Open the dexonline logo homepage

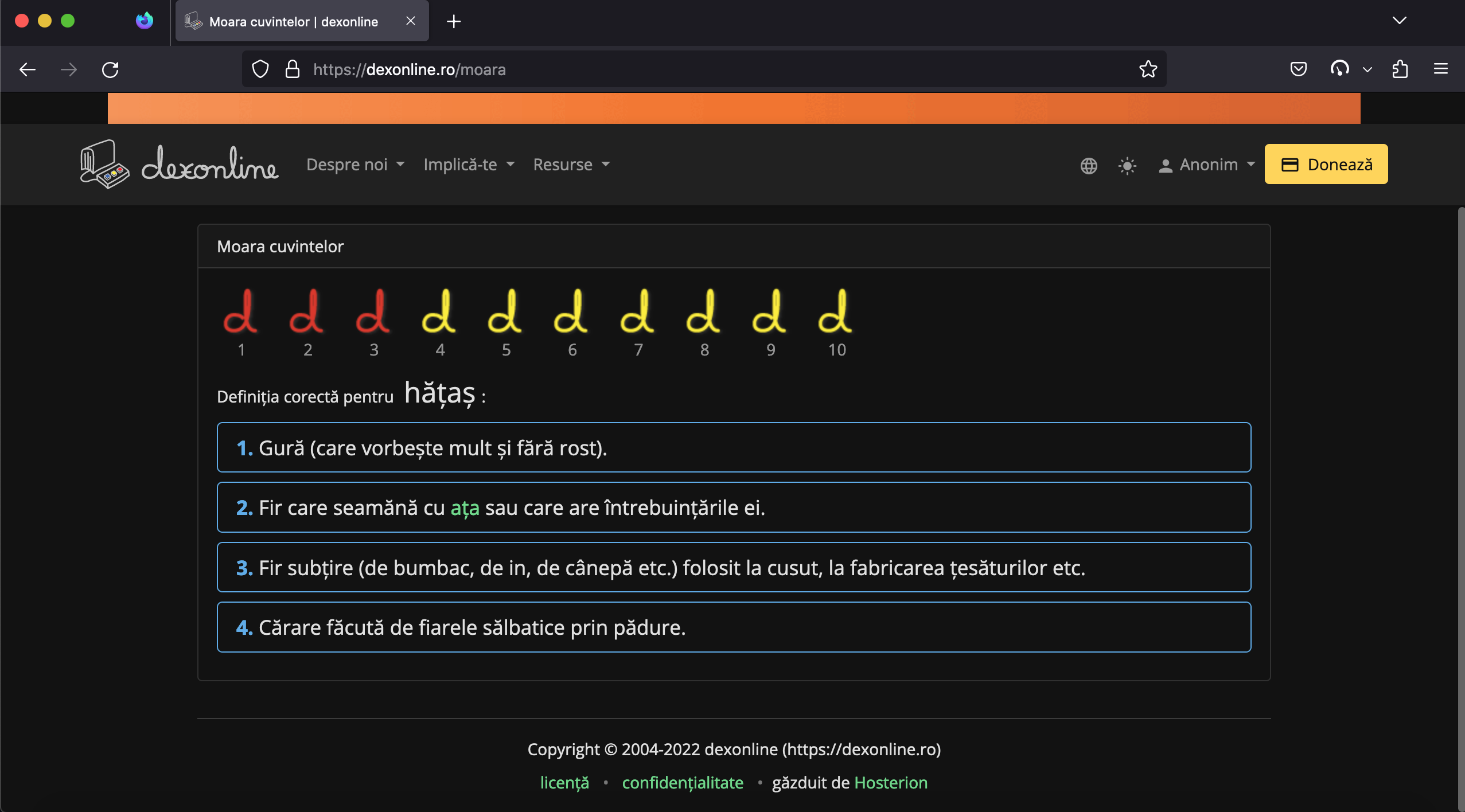(178, 164)
